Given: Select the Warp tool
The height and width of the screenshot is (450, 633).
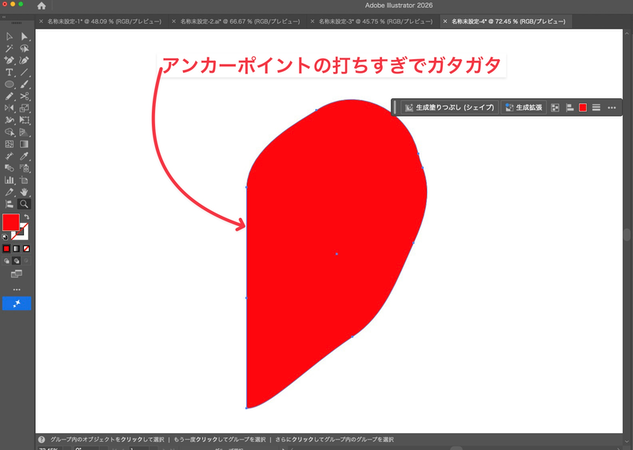Looking at the screenshot, I should pyautogui.click(x=9, y=120).
